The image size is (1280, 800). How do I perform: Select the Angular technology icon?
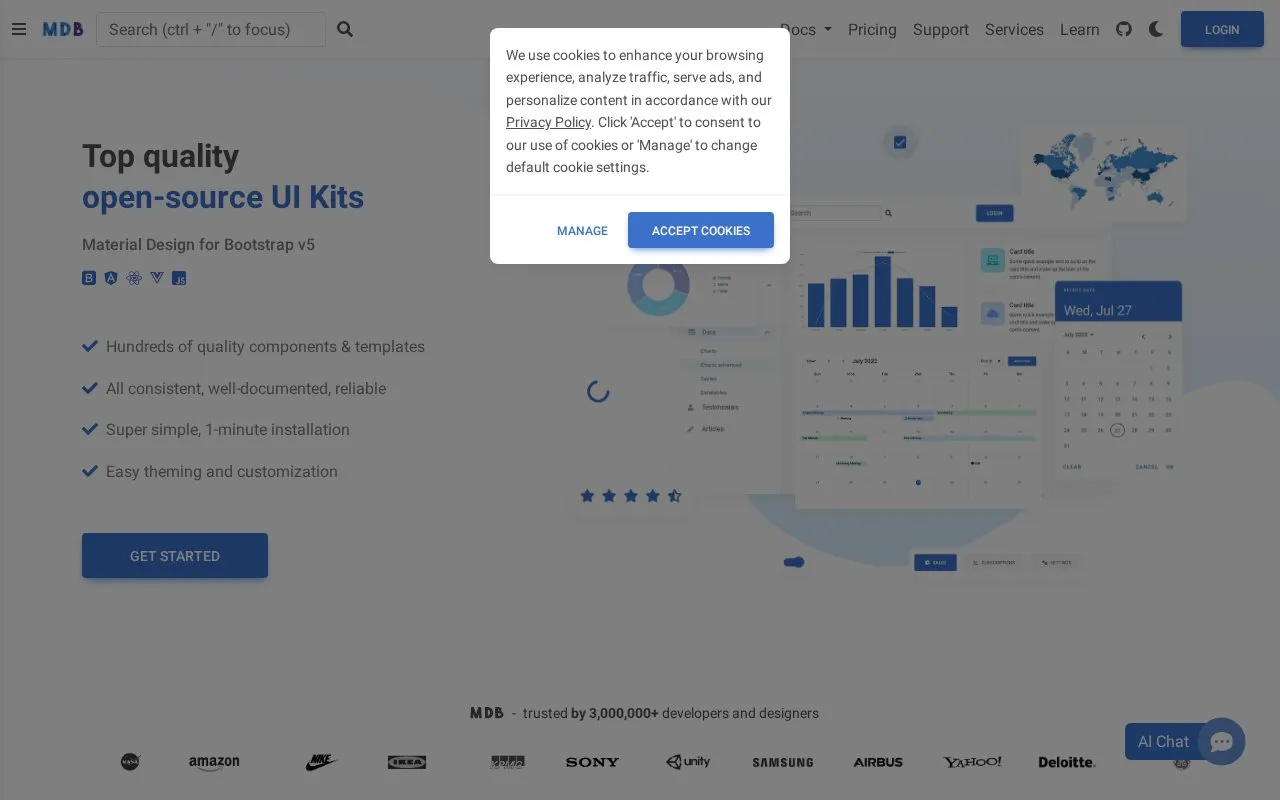pyautogui.click(x=111, y=278)
